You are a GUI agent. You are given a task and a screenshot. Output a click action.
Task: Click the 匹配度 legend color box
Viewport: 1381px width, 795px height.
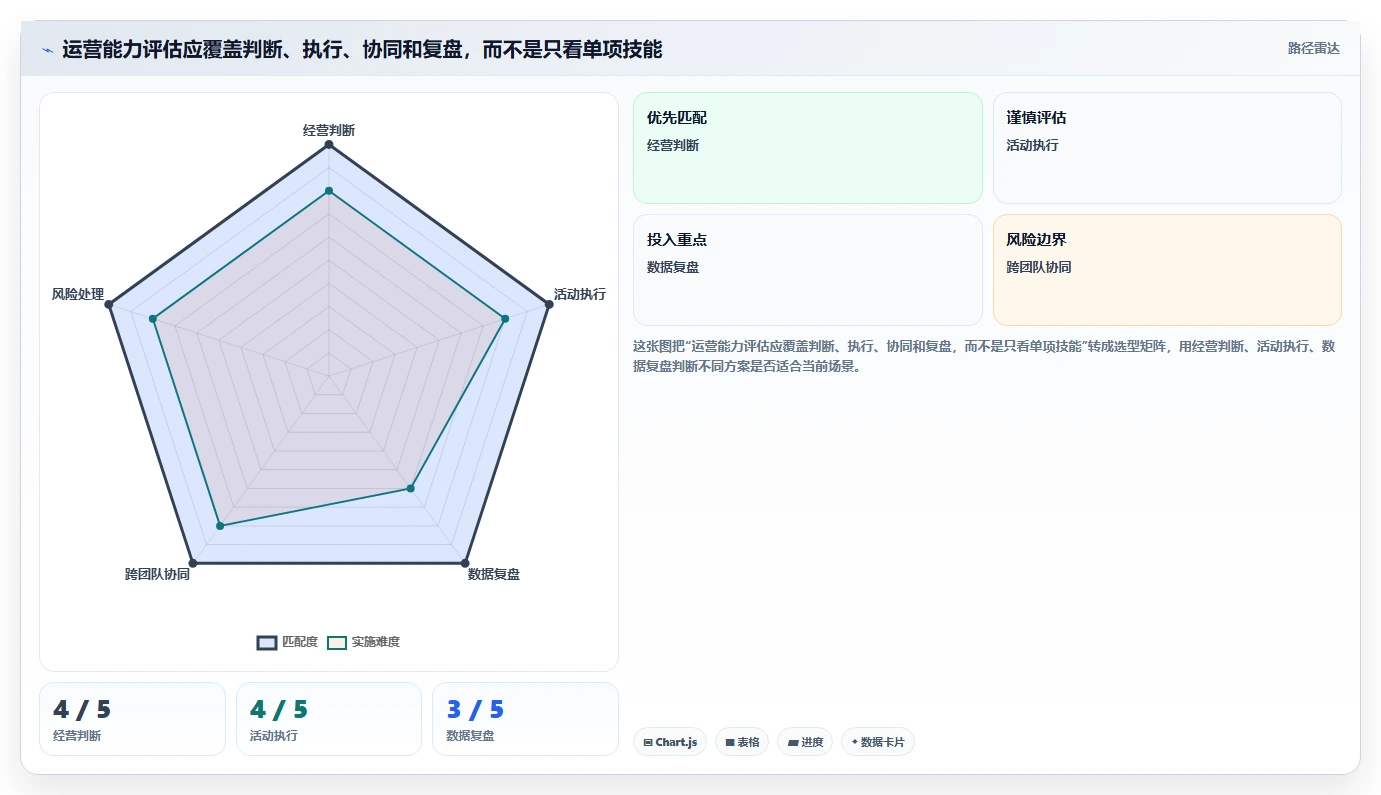click(267, 642)
